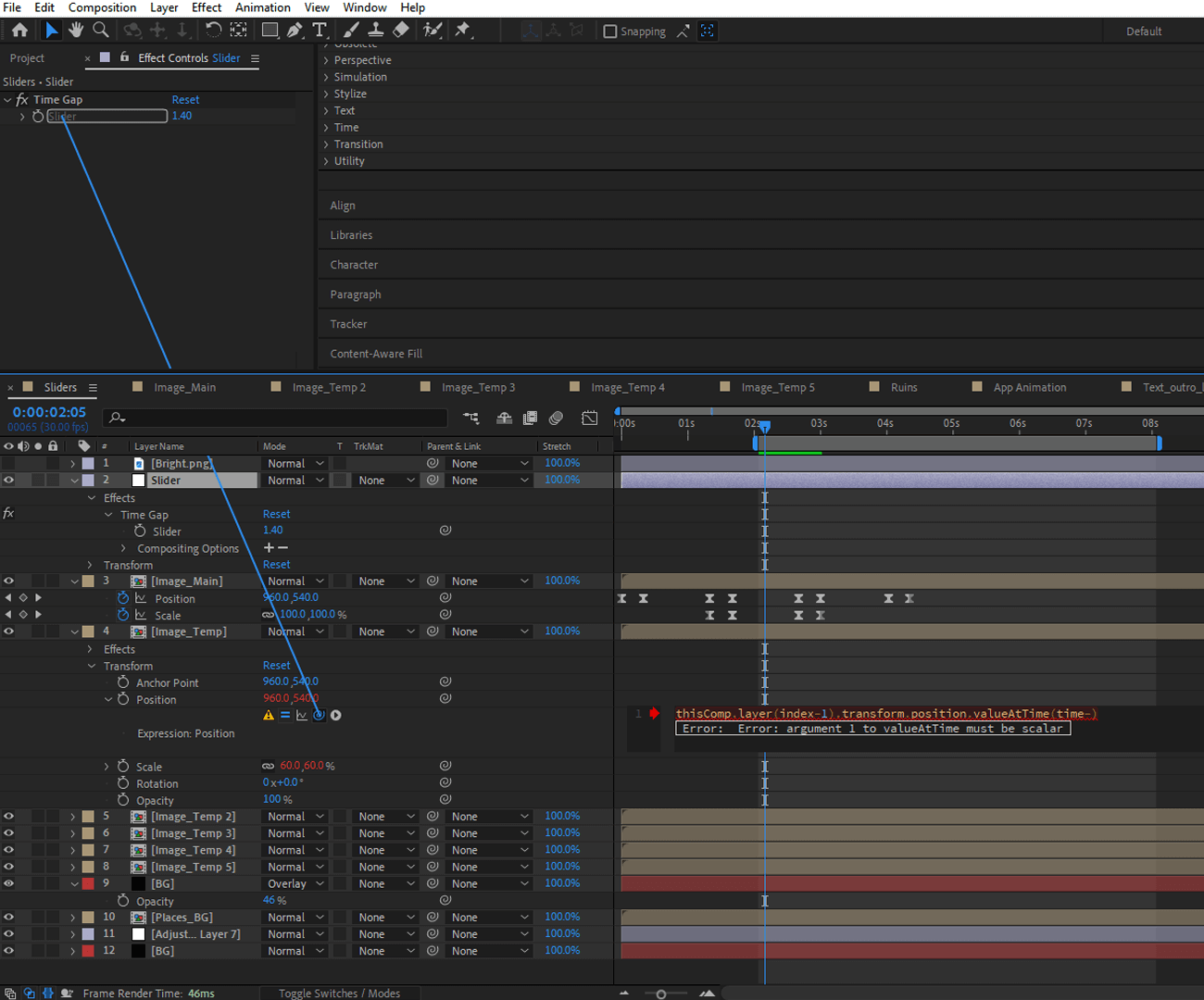Select the Pen tool

coord(295,30)
